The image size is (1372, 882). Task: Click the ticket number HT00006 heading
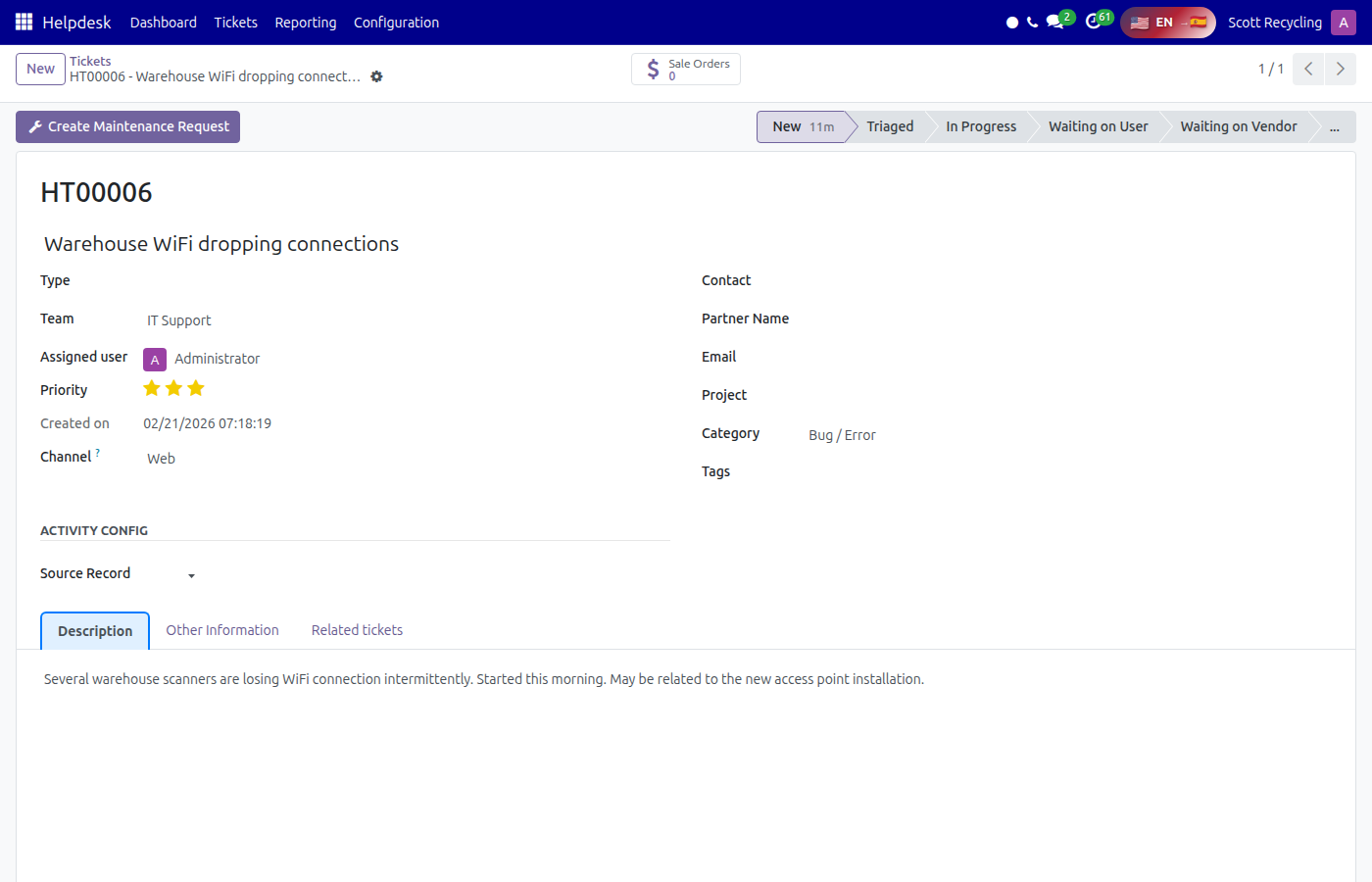[96, 193]
